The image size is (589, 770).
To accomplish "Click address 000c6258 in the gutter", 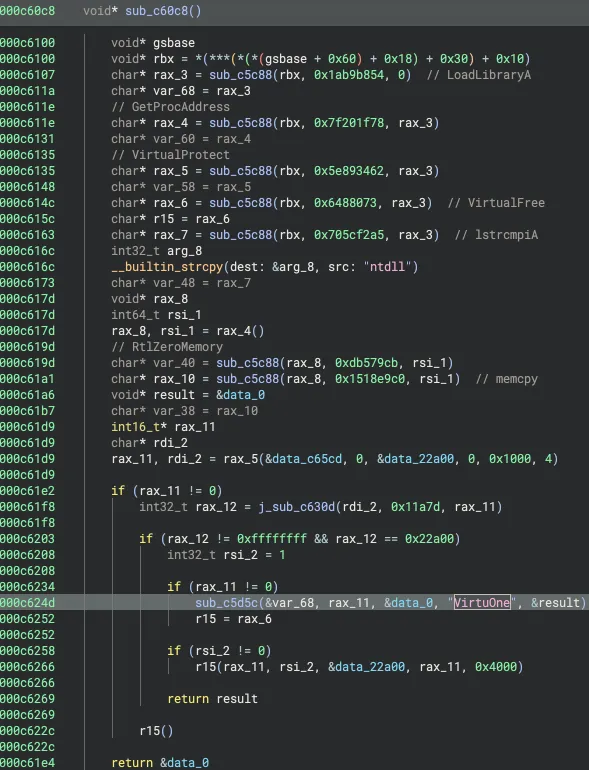I will coord(28,651).
